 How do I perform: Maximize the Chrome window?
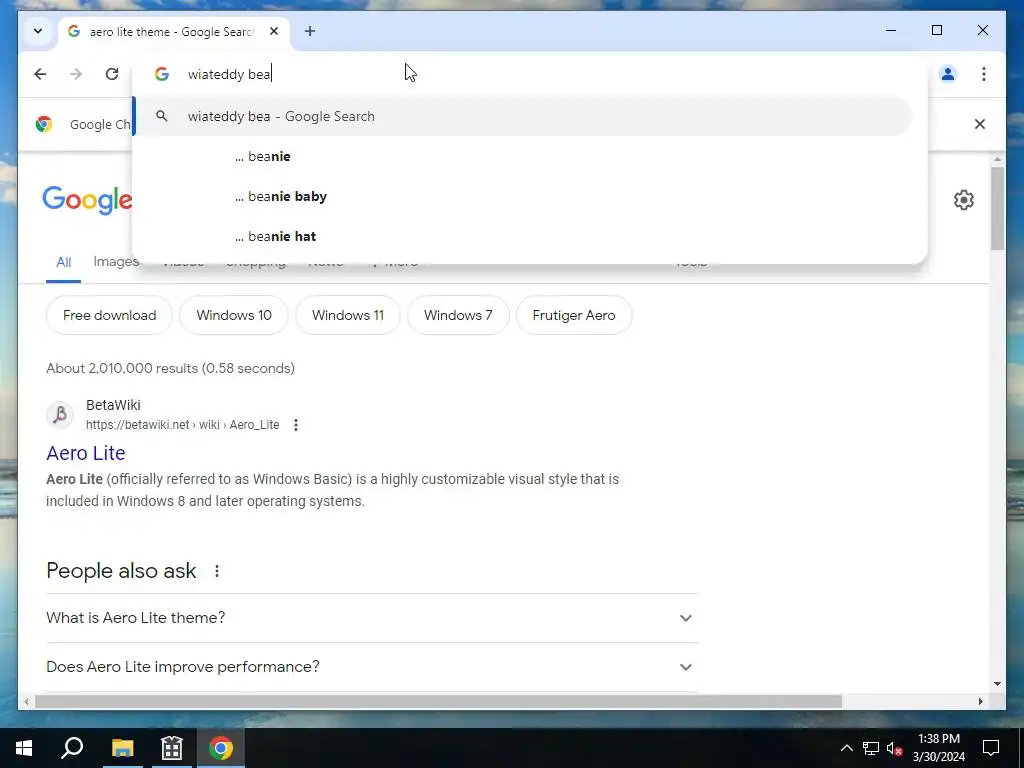pos(936,30)
